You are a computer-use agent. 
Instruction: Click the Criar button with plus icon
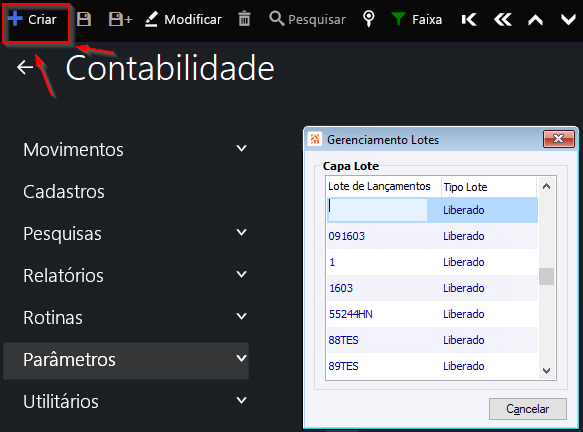click(33, 19)
